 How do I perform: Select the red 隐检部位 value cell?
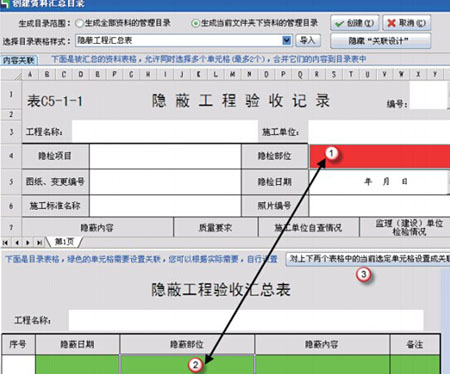click(380, 156)
